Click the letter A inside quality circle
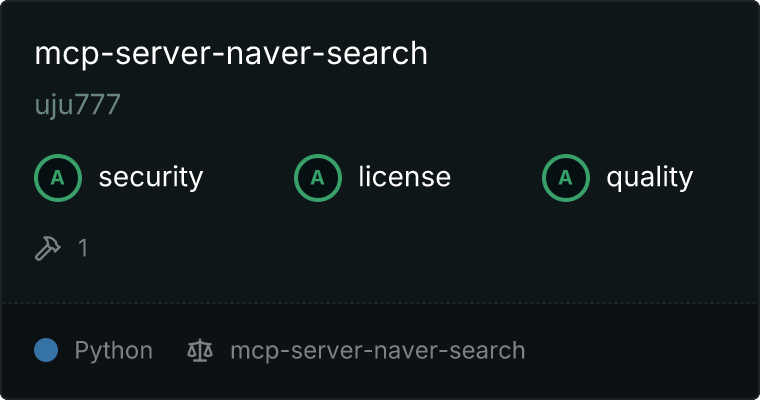The image size is (760, 400). (x=566, y=178)
